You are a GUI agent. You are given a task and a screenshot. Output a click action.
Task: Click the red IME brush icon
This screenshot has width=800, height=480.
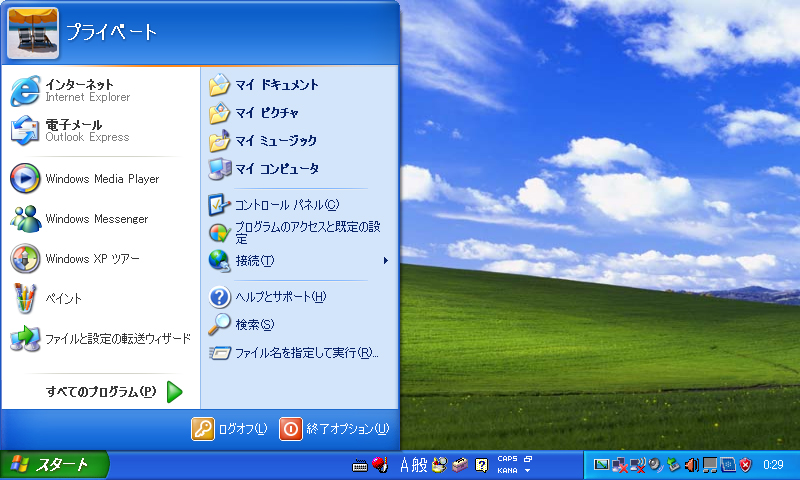click(380, 465)
